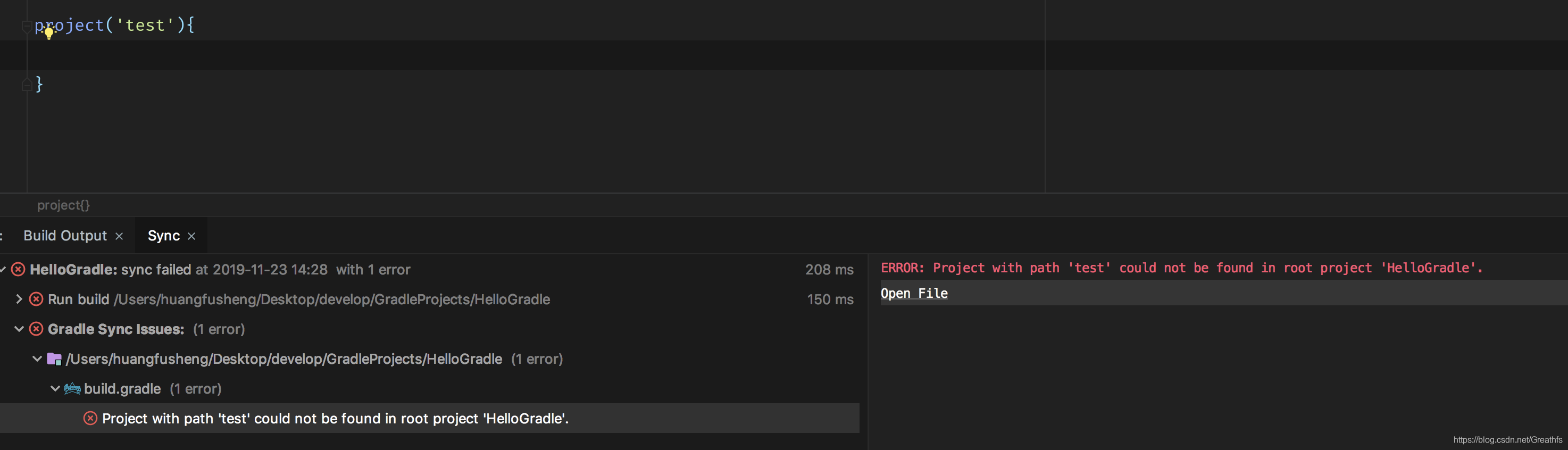Select HelloGradle sync failed row
1568x450 pixels.
[430, 269]
